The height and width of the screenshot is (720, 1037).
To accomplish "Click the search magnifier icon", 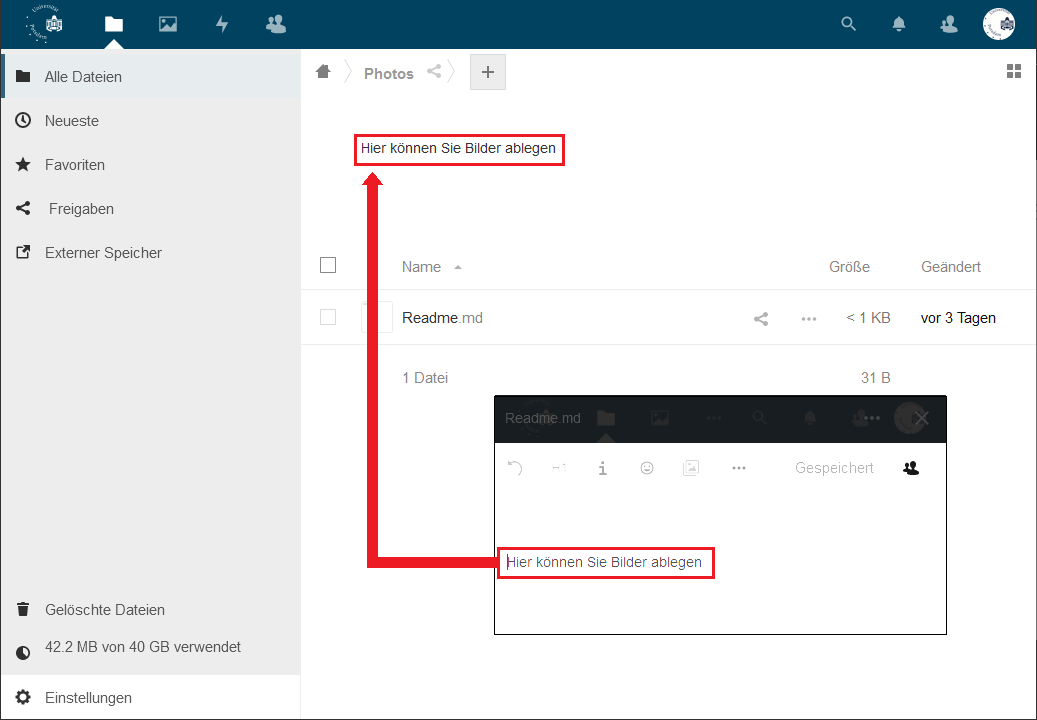I will 849,24.
